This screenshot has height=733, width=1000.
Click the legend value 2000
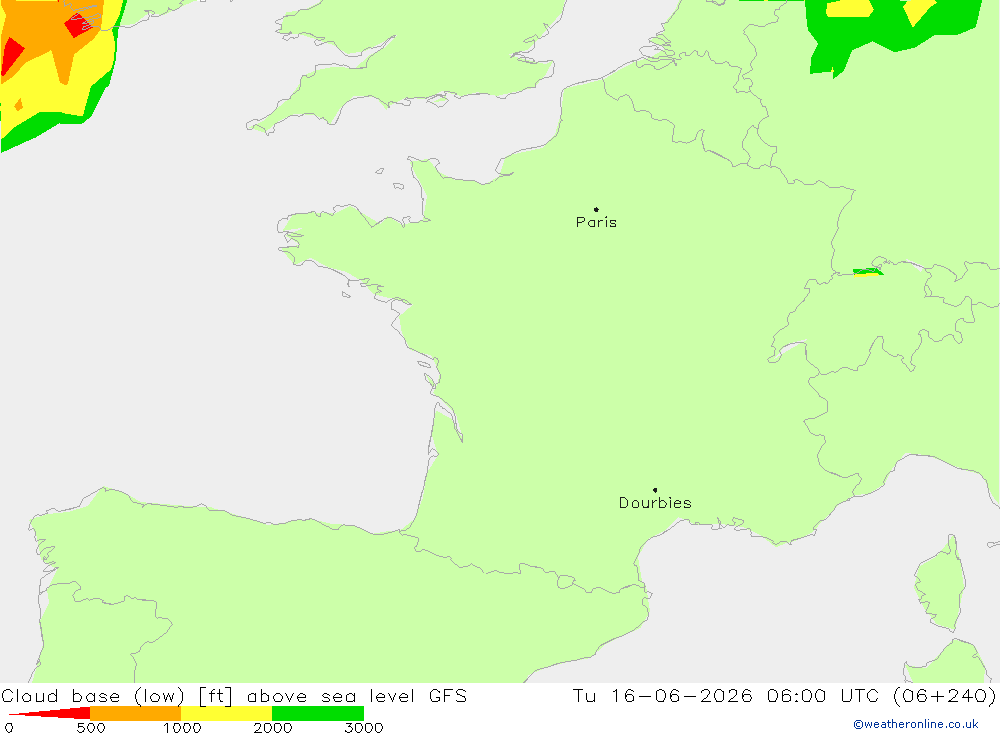click(x=272, y=727)
